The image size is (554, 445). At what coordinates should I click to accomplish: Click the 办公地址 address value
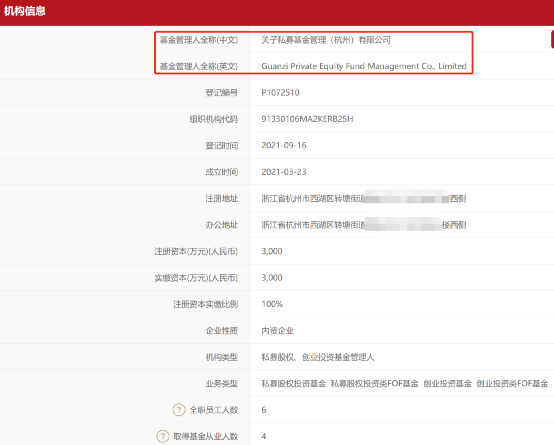click(x=364, y=225)
